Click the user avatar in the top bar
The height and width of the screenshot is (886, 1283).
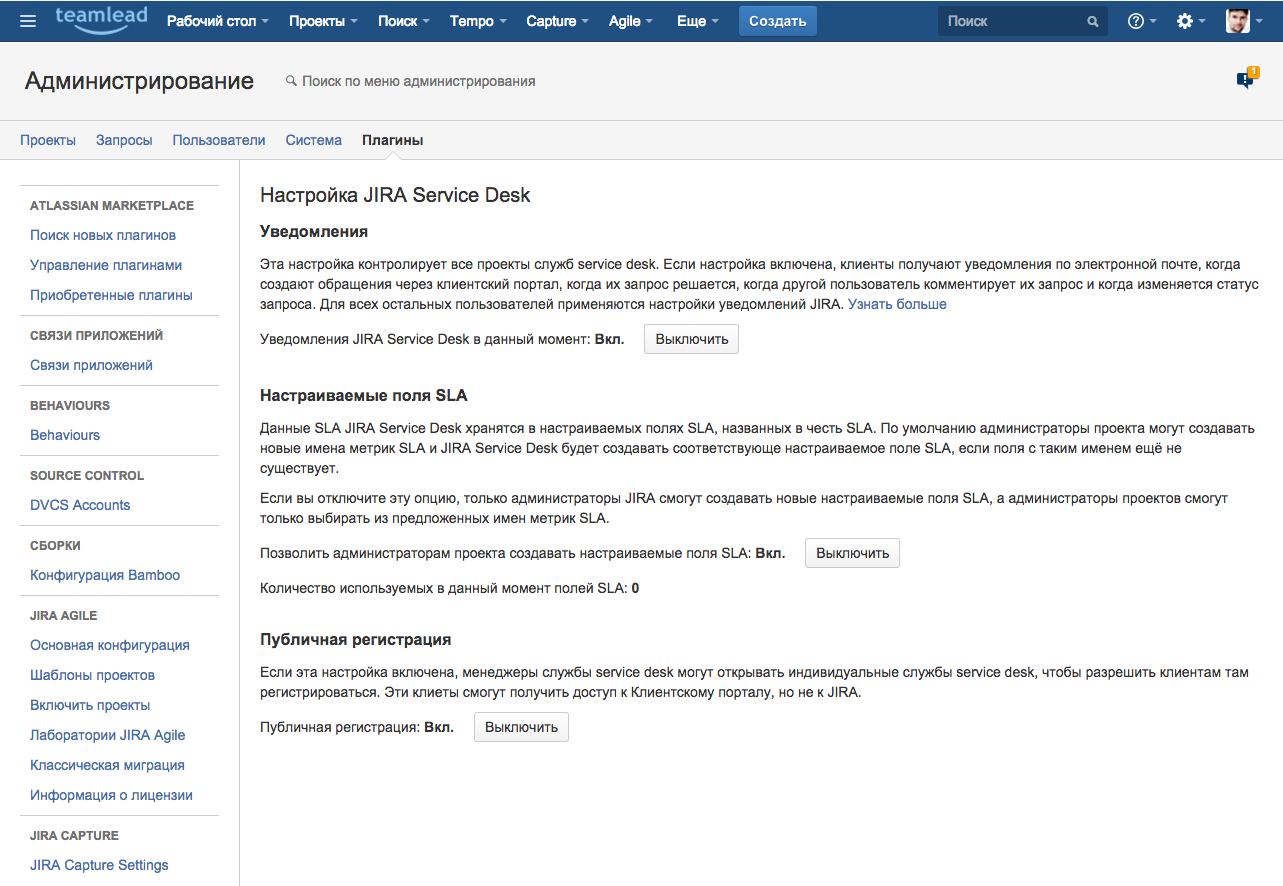click(x=1237, y=20)
